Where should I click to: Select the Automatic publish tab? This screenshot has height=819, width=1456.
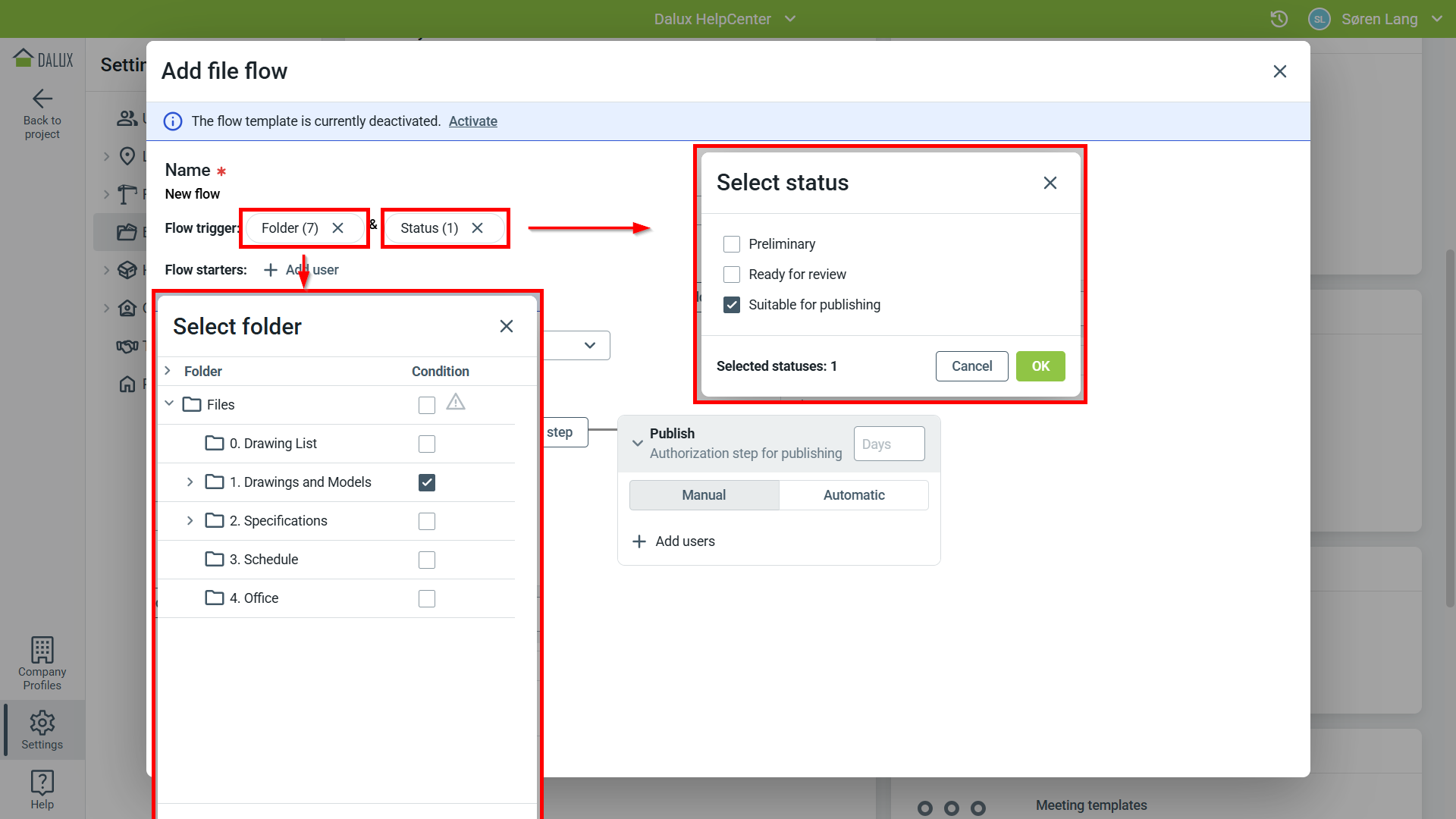point(854,495)
